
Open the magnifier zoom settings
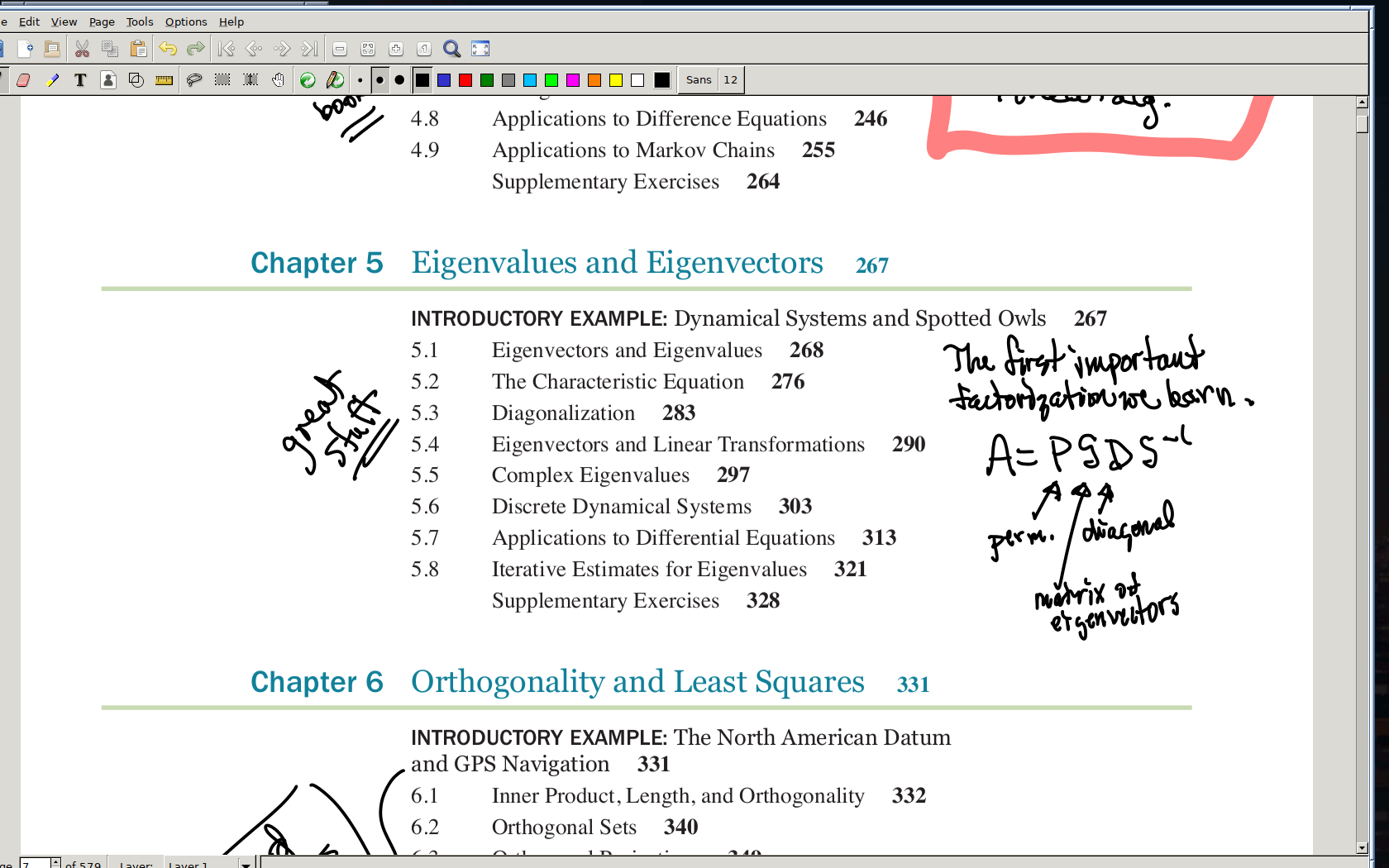pos(451,49)
